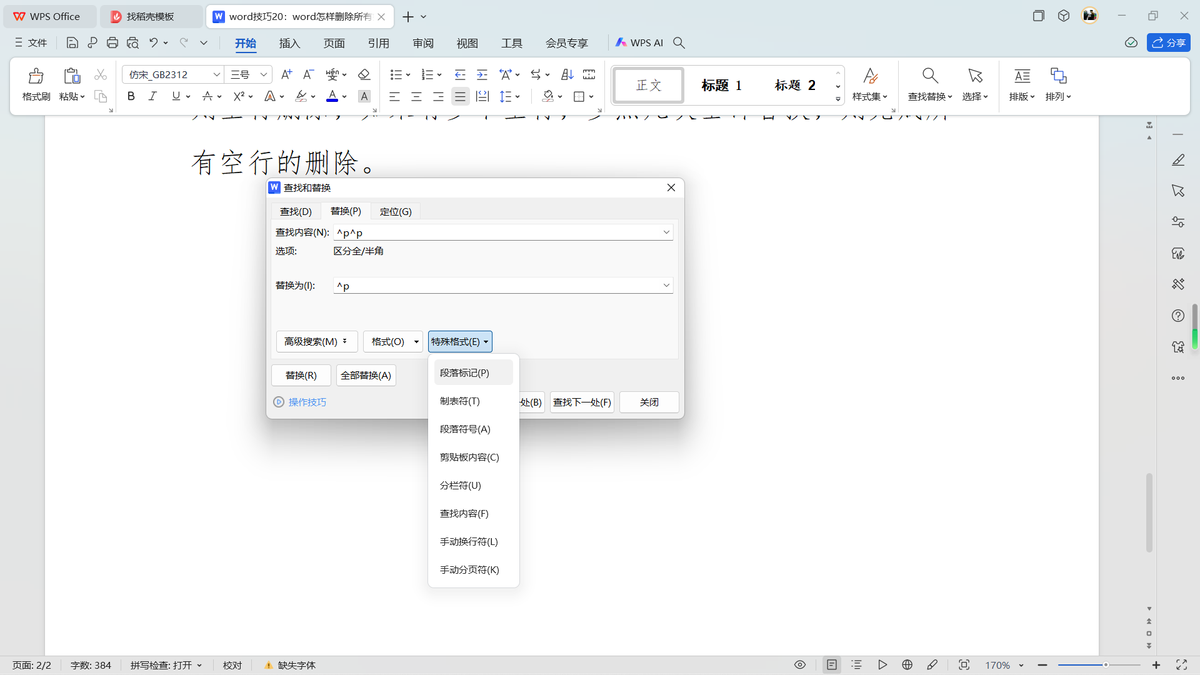Choose 制表符(T) from special format menu
The width and height of the screenshot is (1200, 675).
tap(473, 401)
